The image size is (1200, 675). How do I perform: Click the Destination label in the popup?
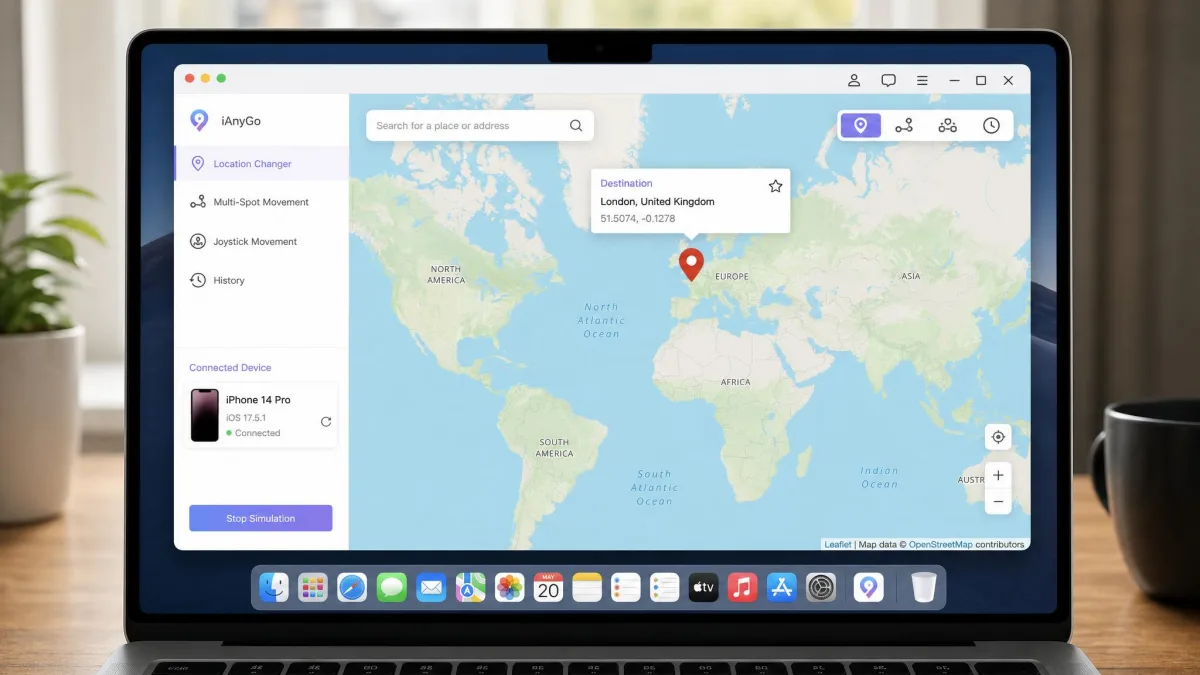tap(626, 183)
